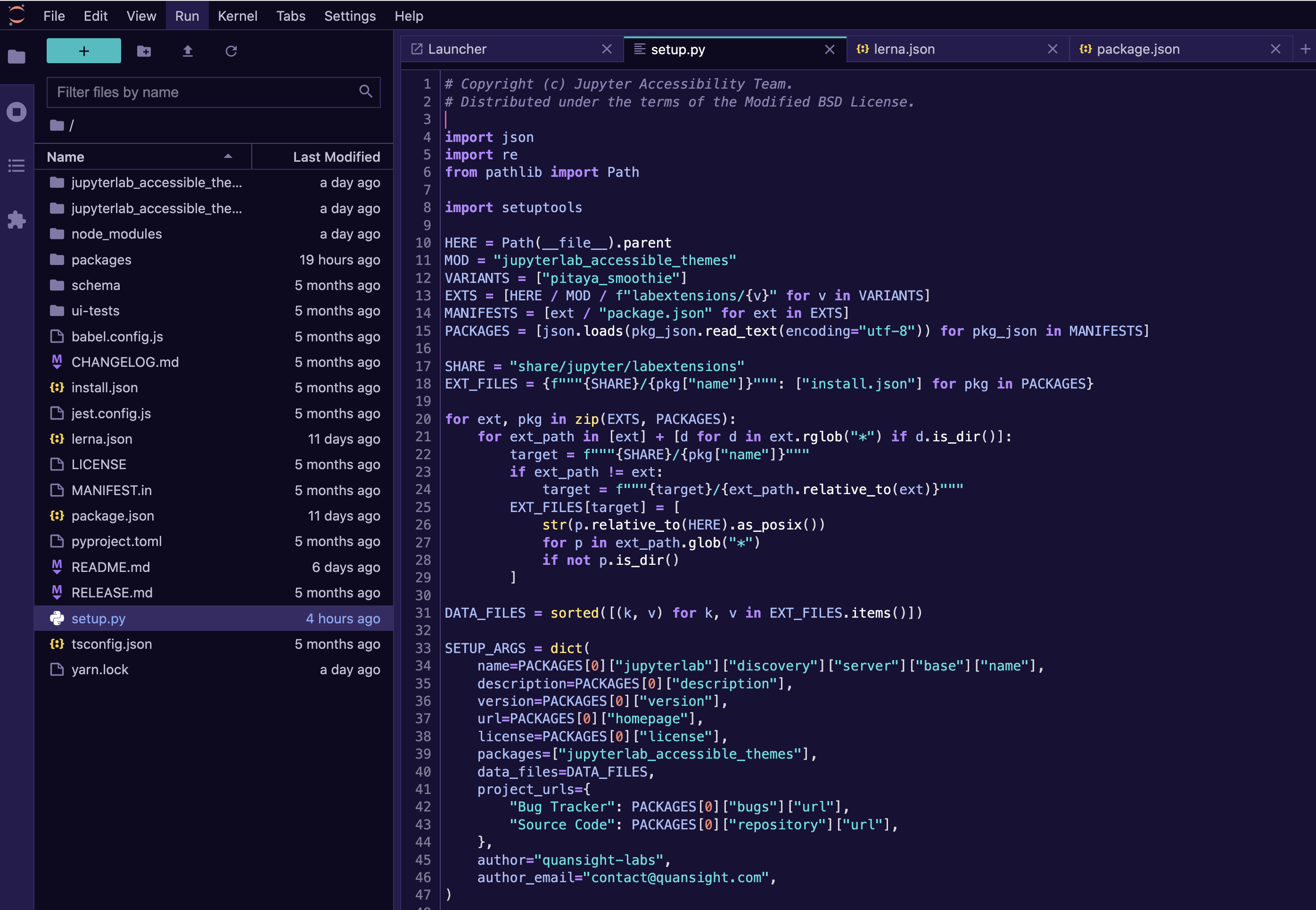Sort files by Last Modified column
1316x910 pixels.
point(322,157)
